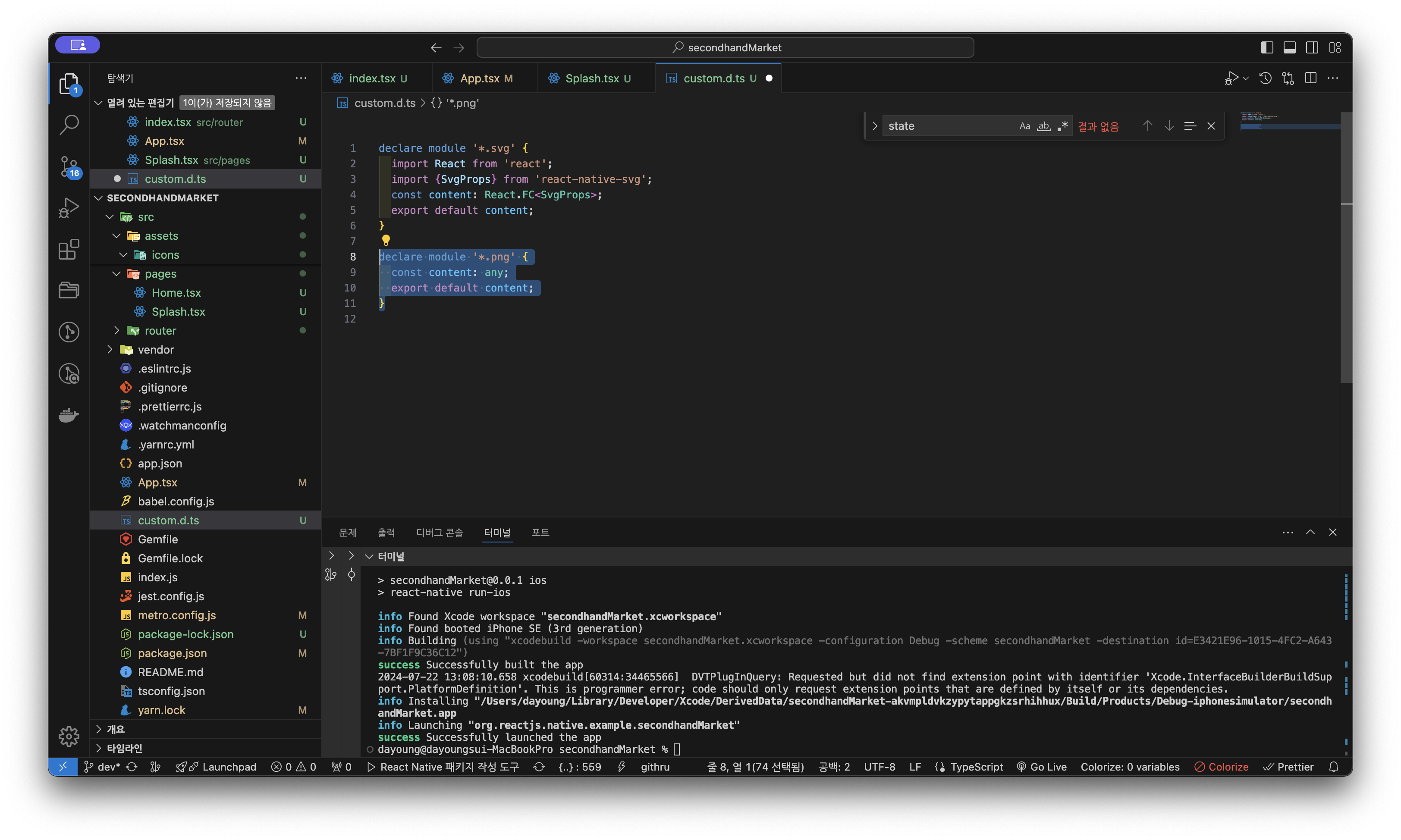Enable regular expression search in find widget
The width and height of the screenshot is (1401, 840).
click(x=1062, y=125)
